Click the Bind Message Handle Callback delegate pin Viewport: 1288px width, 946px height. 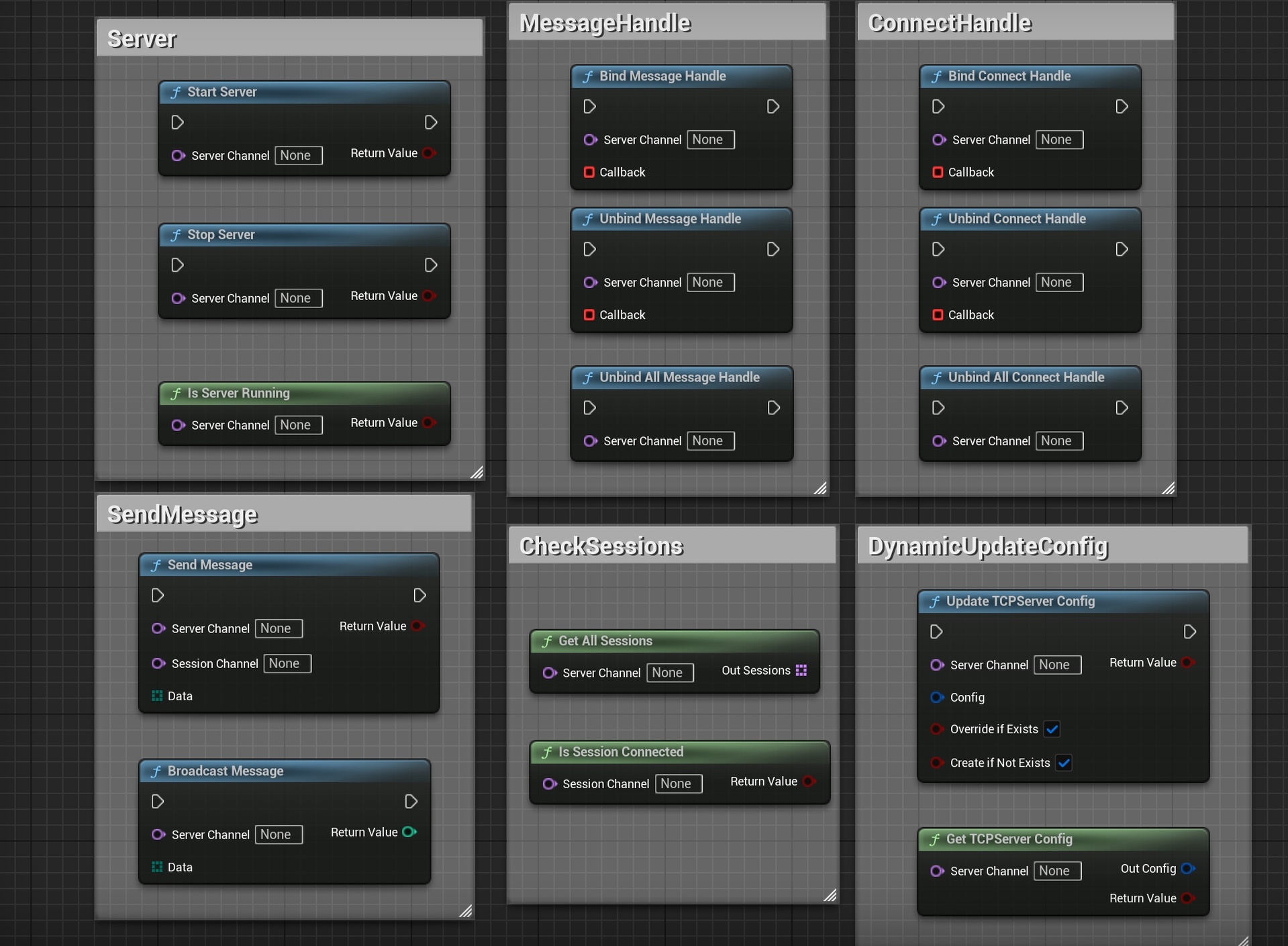tap(589, 172)
